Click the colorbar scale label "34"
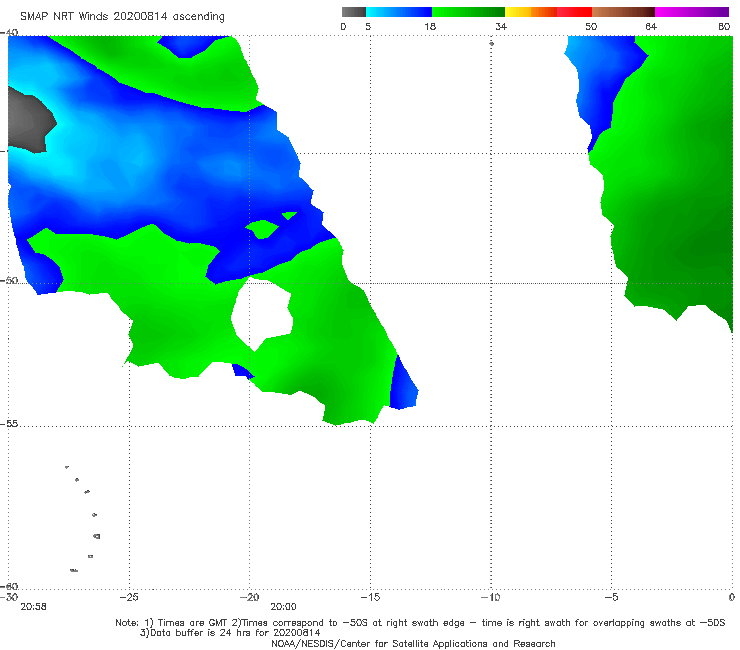This screenshot has height=650, width=740. pos(501,27)
